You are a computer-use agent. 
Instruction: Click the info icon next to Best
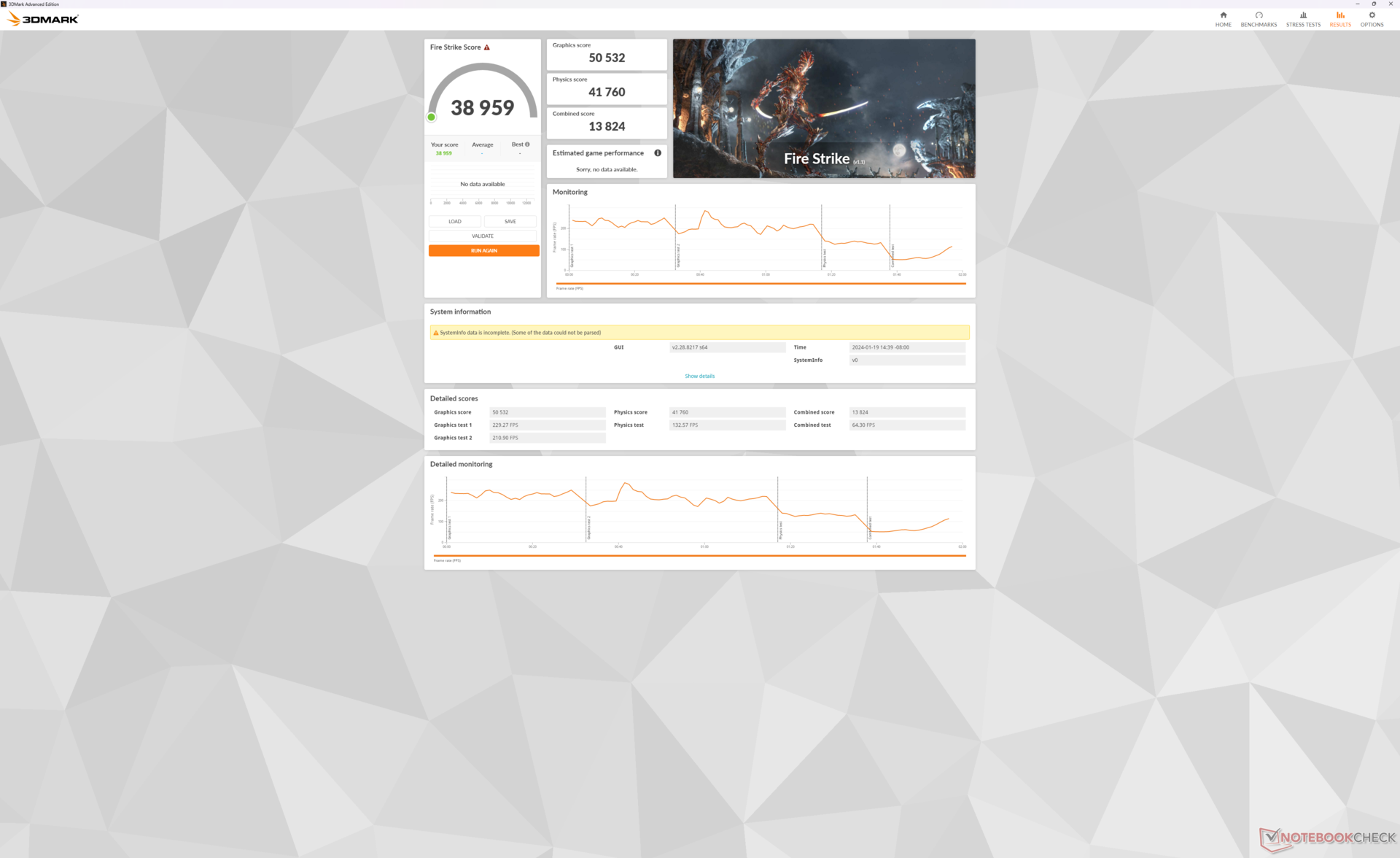(527, 144)
